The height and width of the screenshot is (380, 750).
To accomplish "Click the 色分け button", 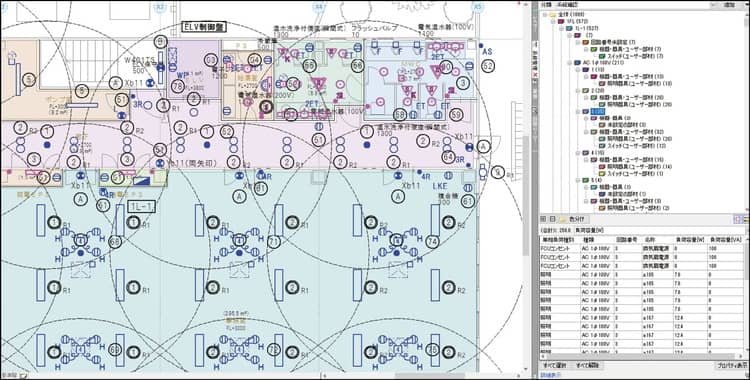I will point(575,219).
